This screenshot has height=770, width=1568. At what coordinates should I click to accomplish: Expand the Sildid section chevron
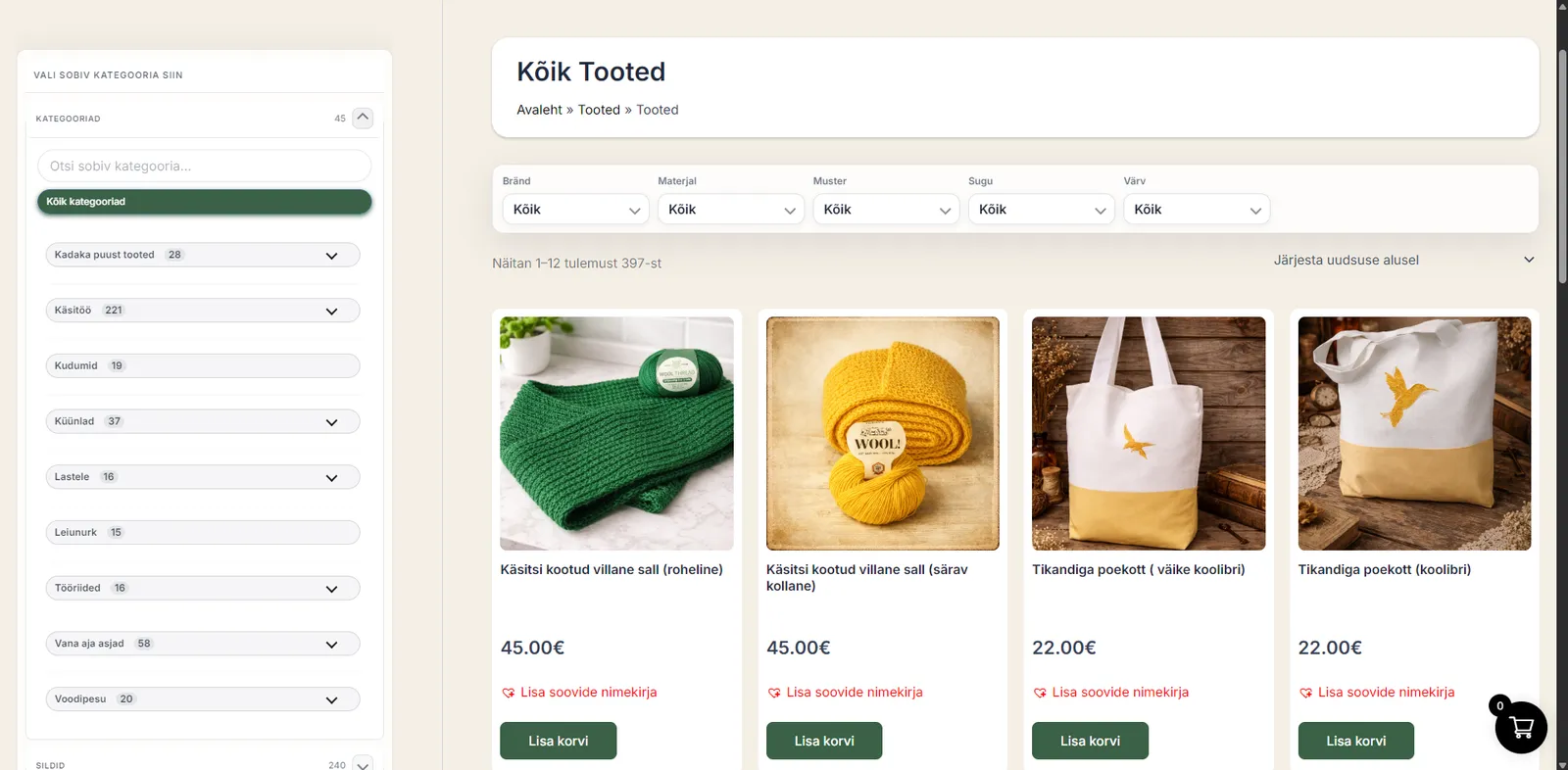(363, 765)
